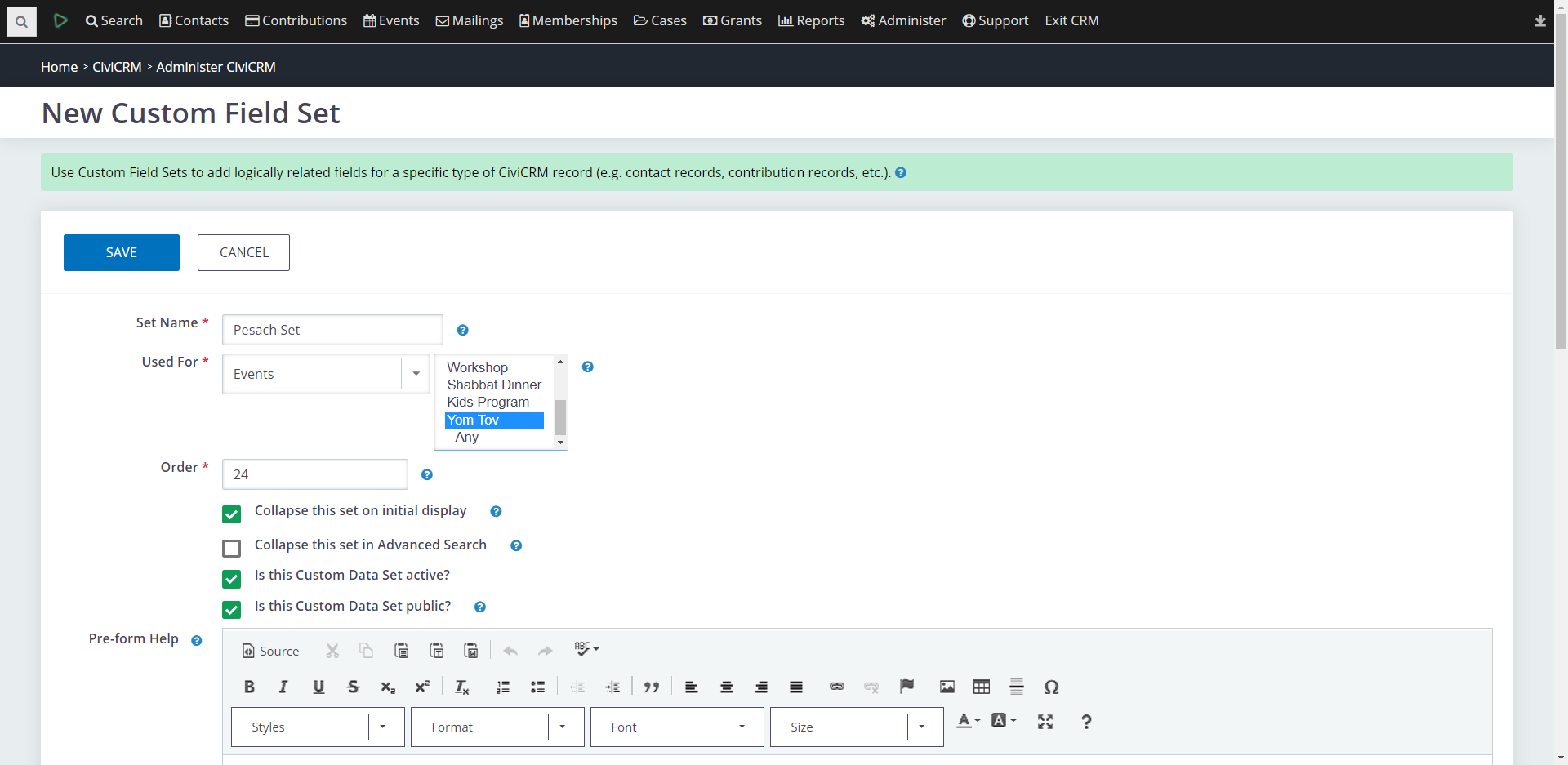Click the Maximize editor icon
The image size is (1568, 765).
click(1045, 722)
